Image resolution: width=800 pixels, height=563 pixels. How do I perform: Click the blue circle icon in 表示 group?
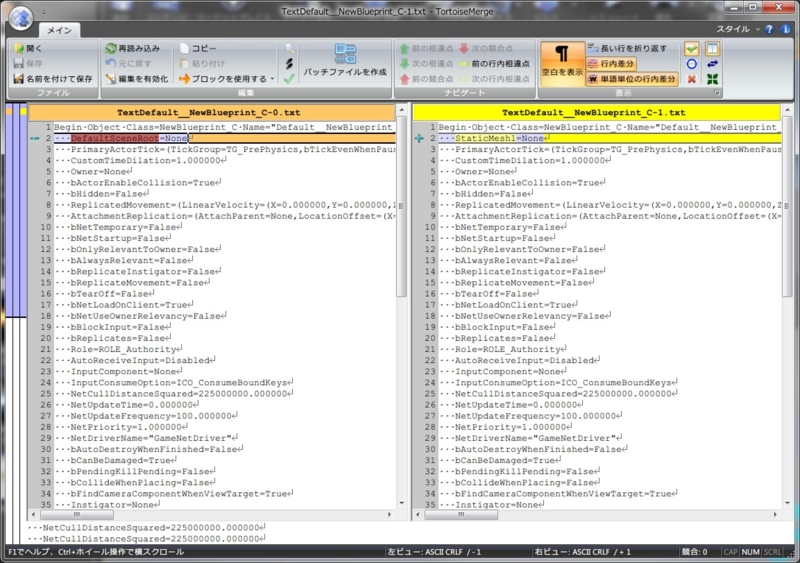691,64
